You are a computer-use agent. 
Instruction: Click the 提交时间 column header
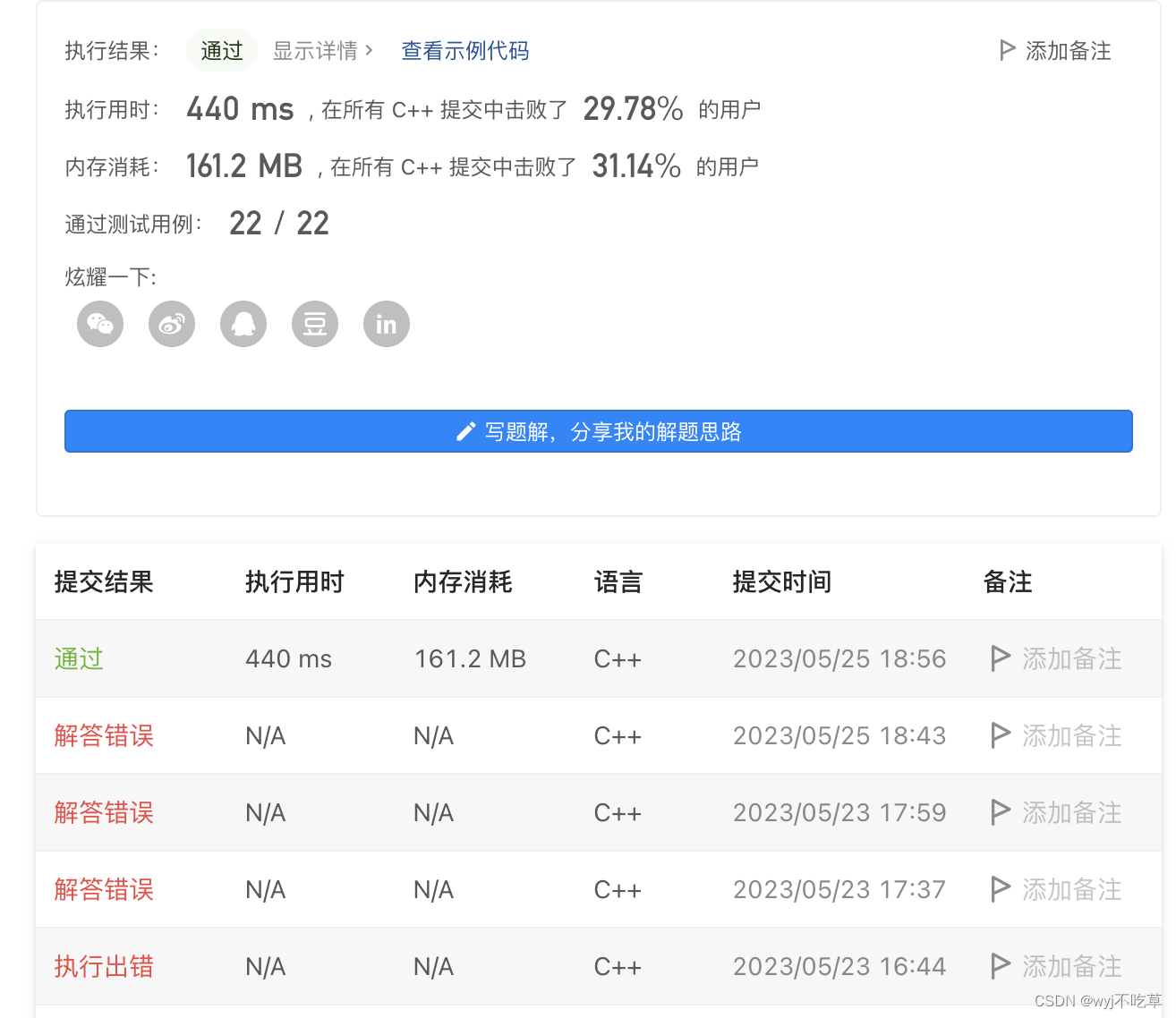782,582
